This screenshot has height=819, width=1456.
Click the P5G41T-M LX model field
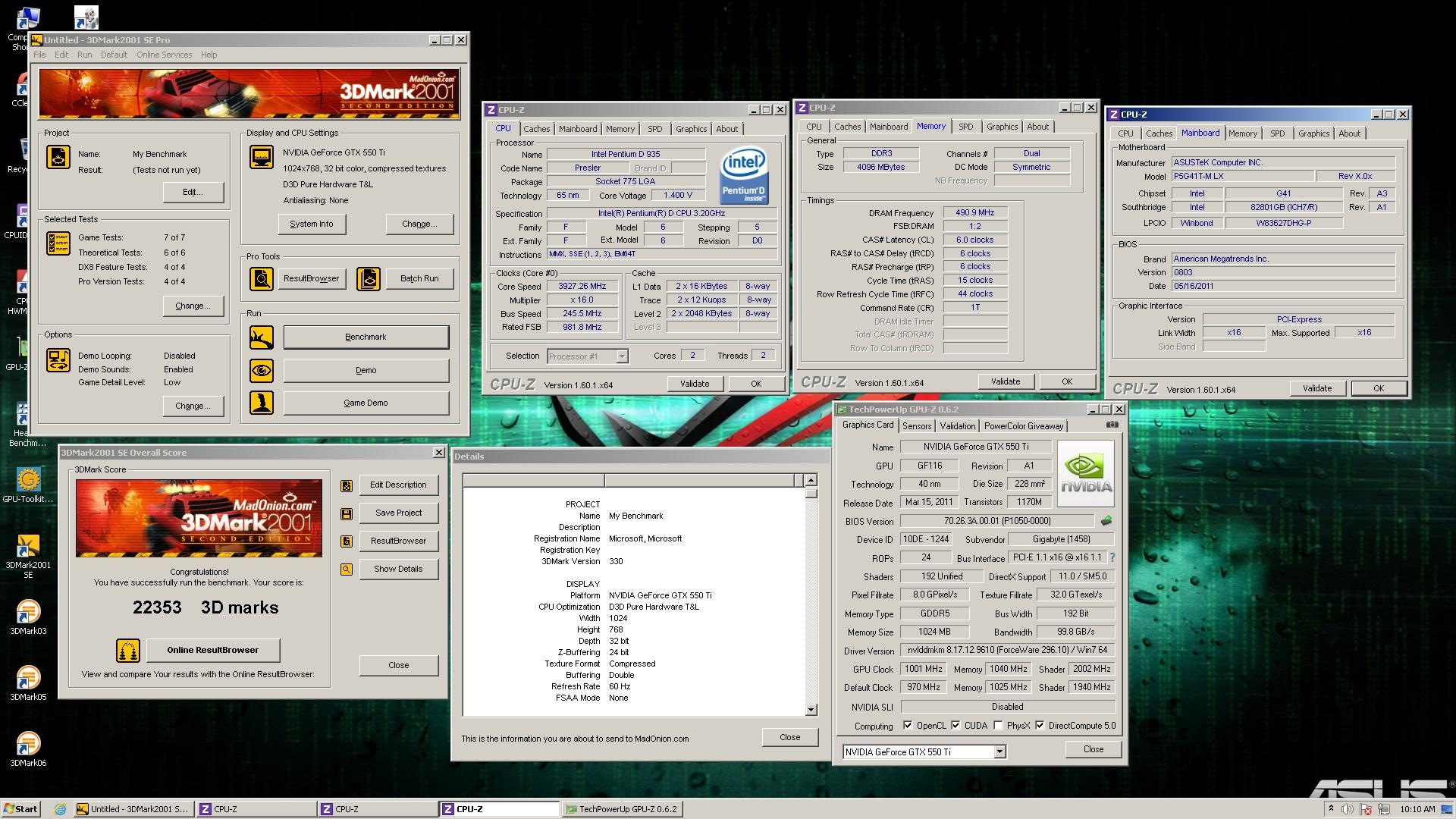1242,176
